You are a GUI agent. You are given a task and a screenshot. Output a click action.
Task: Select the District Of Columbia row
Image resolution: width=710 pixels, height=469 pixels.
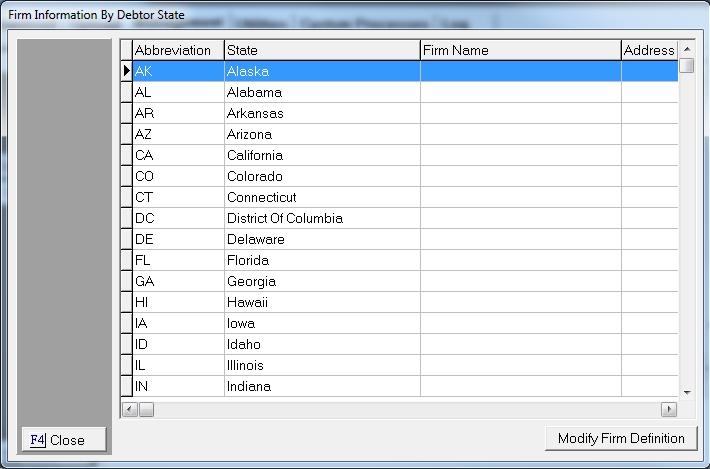[x=321, y=218]
